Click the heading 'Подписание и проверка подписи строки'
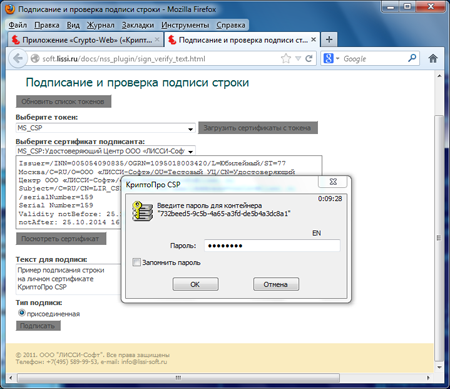Viewport: 450px width, 389px height. [137, 82]
